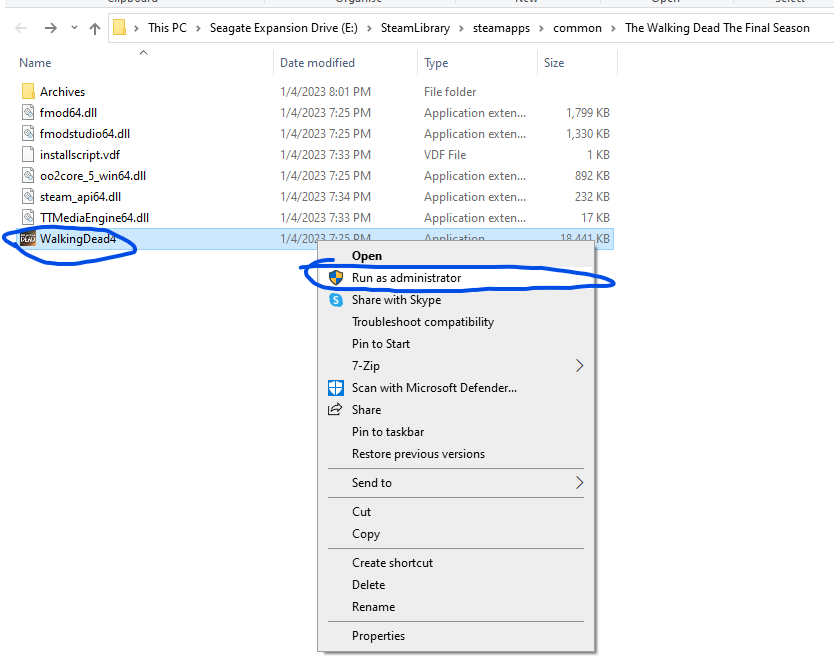This screenshot has height=668, width=834.
Task: Click the fmodstudio64.dll file icon
Action: (28, 133)
